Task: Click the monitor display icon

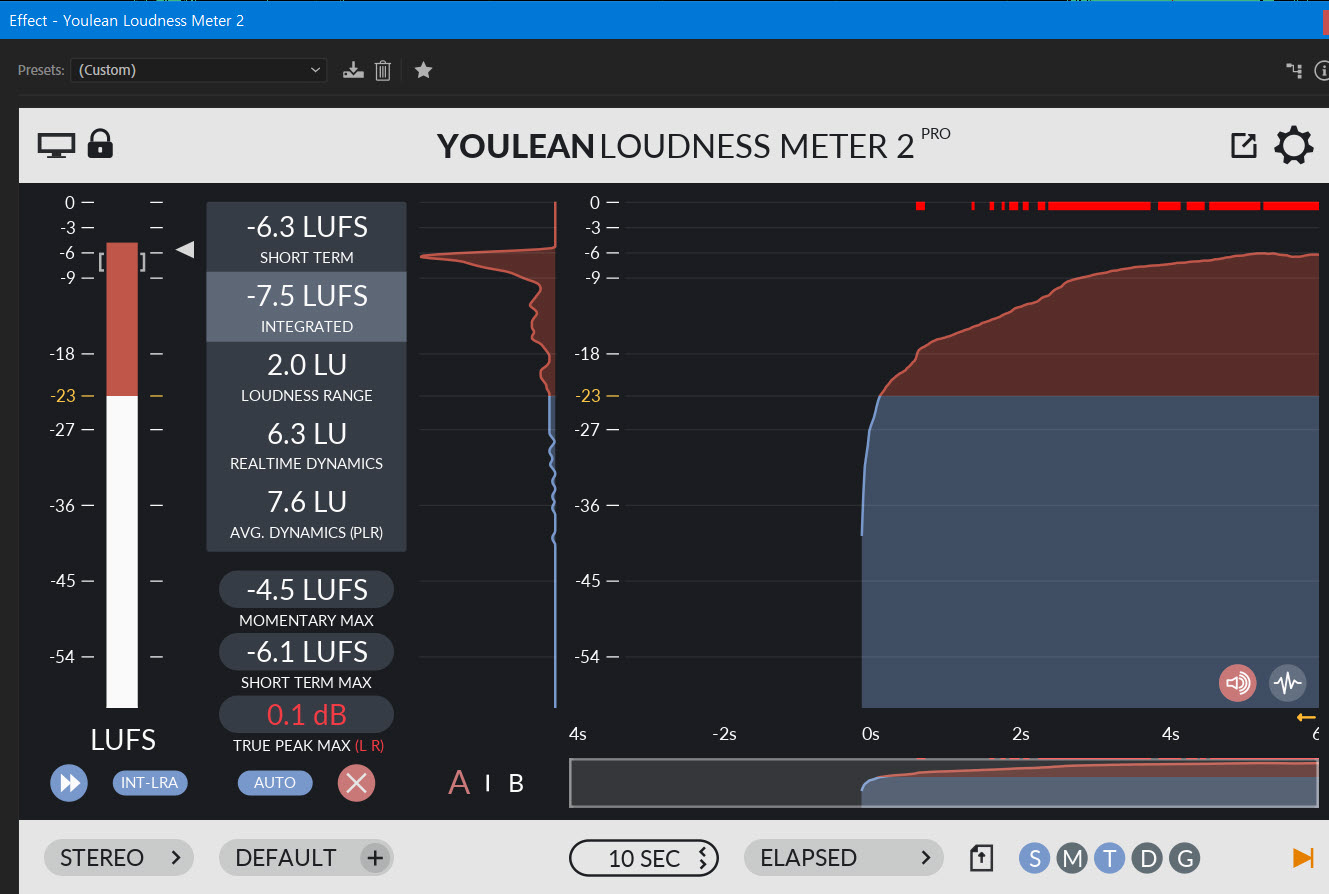Action: click(56, 145)
